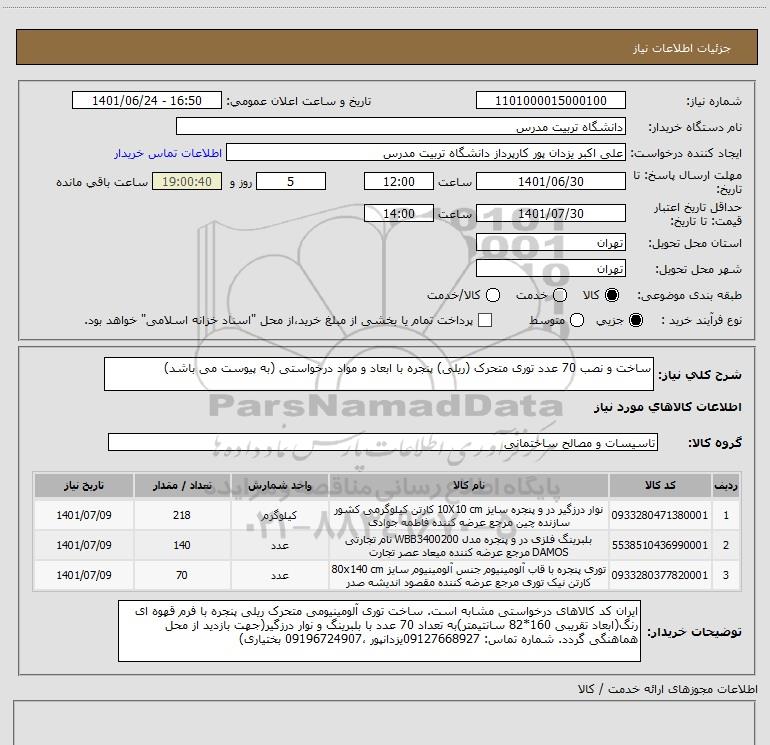Click the request creator name field

tap(425, 153)
